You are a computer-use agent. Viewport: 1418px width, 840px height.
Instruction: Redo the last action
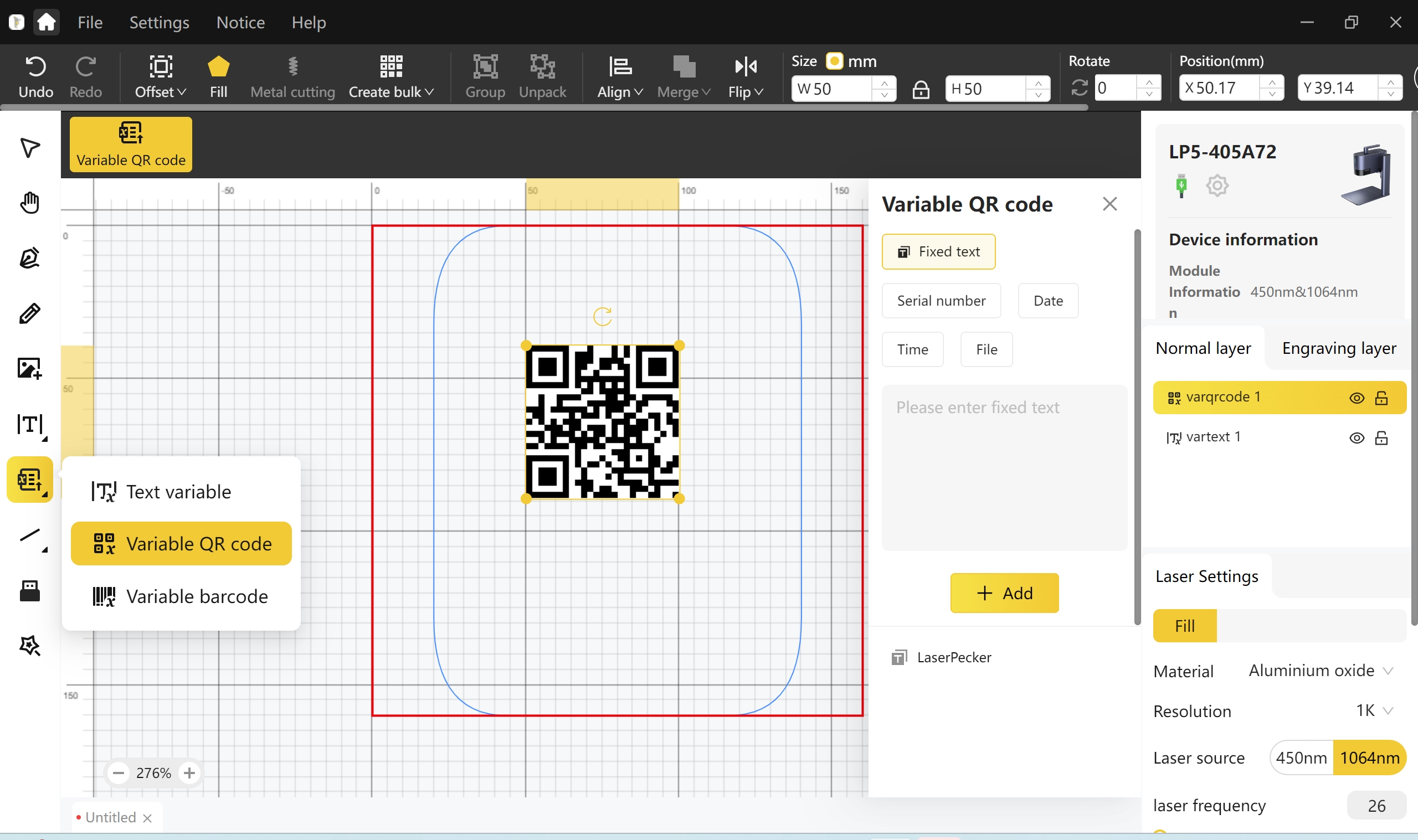click(85, 77)
